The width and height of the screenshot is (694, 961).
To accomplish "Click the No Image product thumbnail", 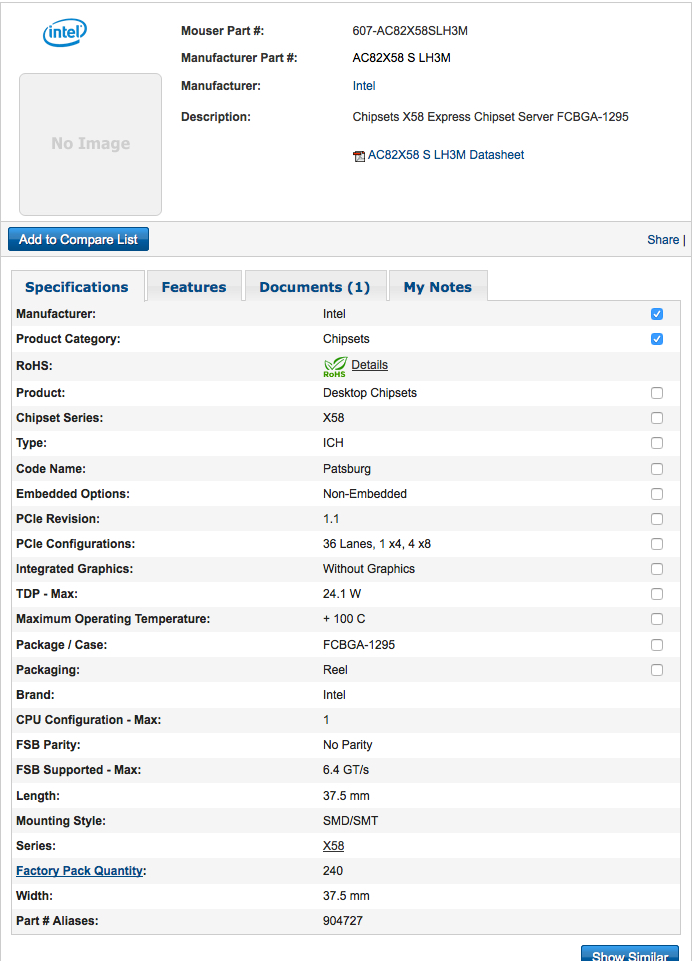I will click(x=91, y=144).
